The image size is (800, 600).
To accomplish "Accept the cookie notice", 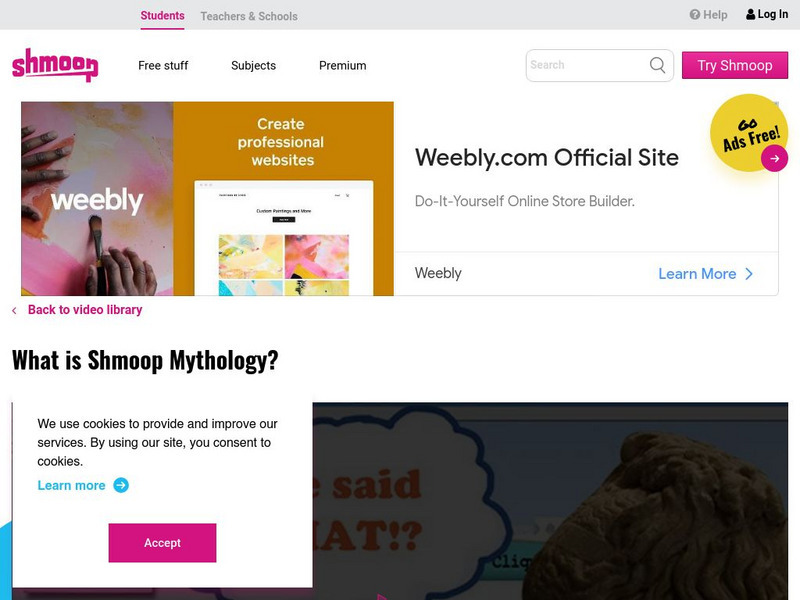I will point(162,543).
